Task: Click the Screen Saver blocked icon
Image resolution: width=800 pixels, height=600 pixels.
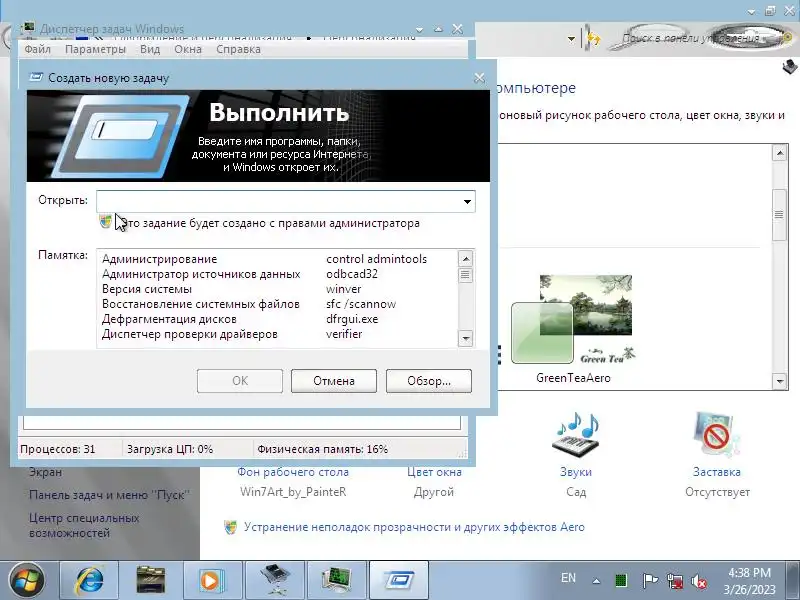Action: [717, 434]
